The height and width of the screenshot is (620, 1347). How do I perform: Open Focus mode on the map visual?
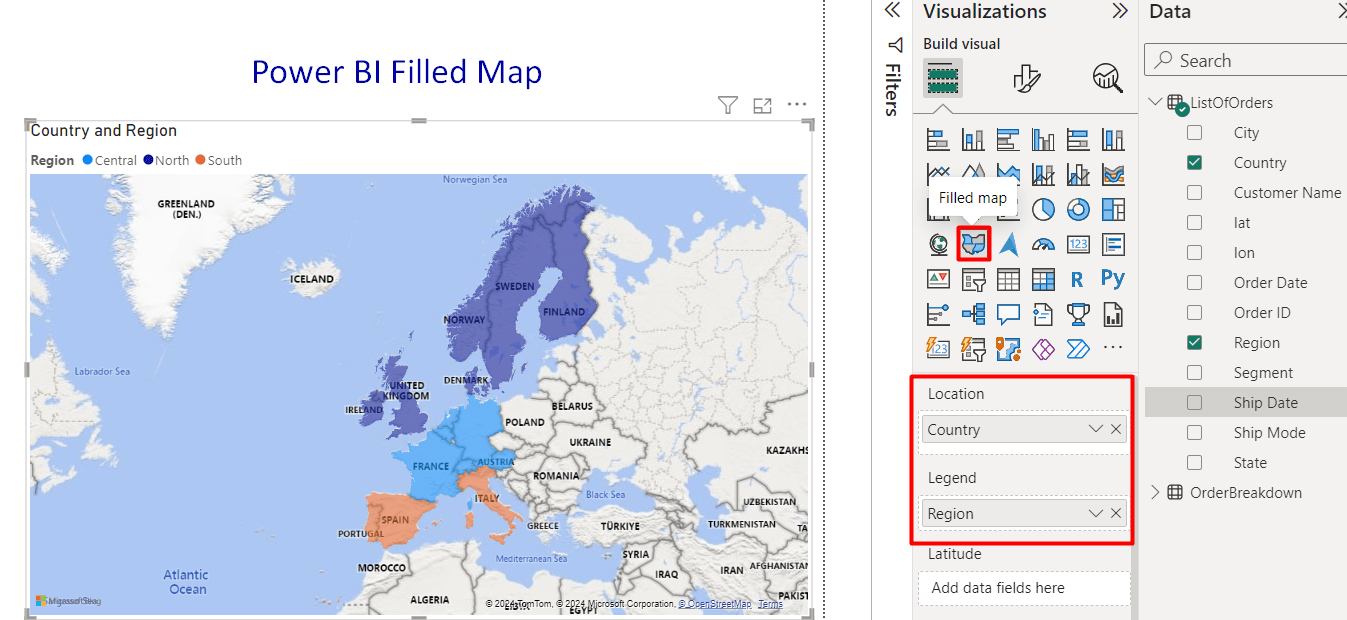762,105
